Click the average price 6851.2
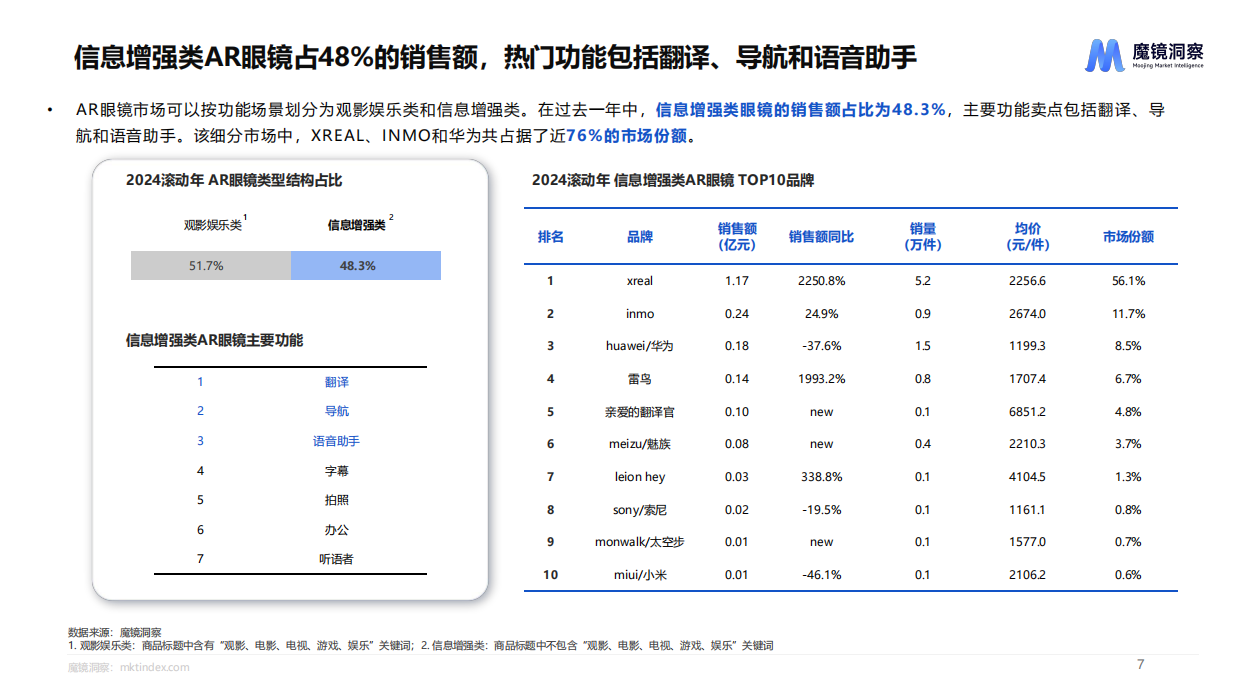 [x=1027, y=412]
